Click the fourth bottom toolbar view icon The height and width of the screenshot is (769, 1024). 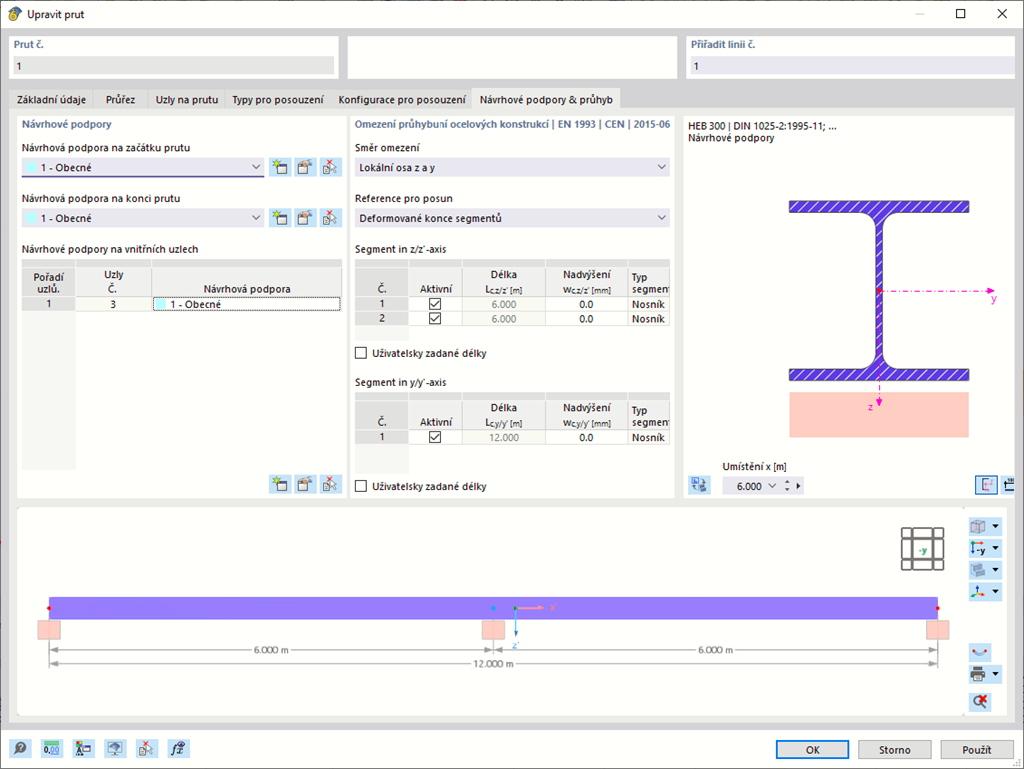click(x=115, y=748)
